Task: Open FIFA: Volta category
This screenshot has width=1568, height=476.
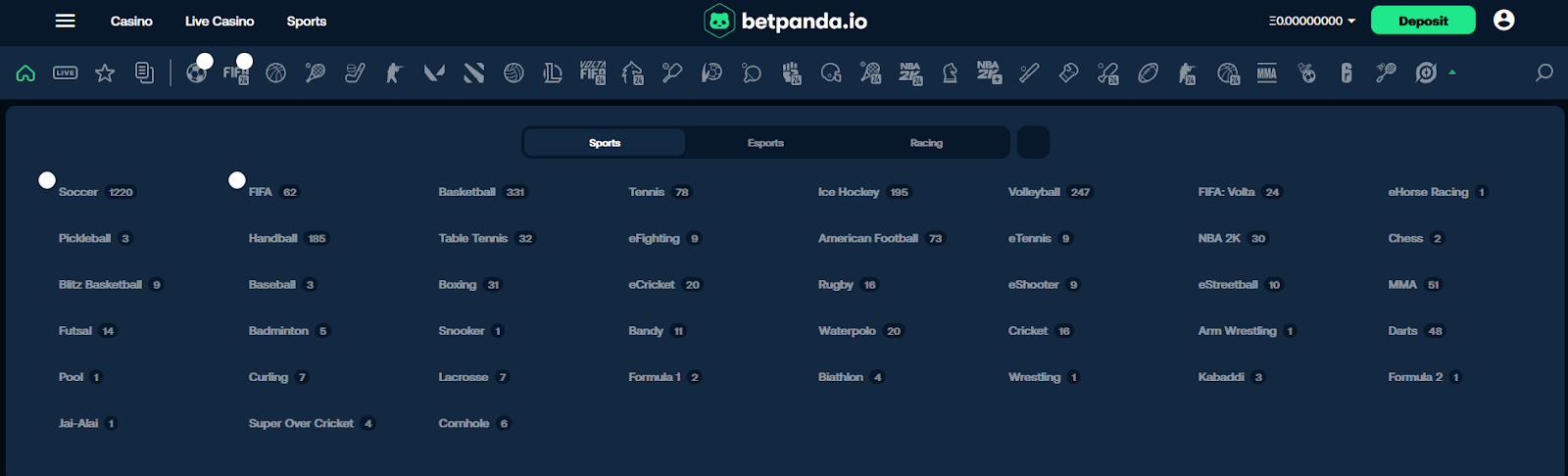Action: (x=1240, y=192)
